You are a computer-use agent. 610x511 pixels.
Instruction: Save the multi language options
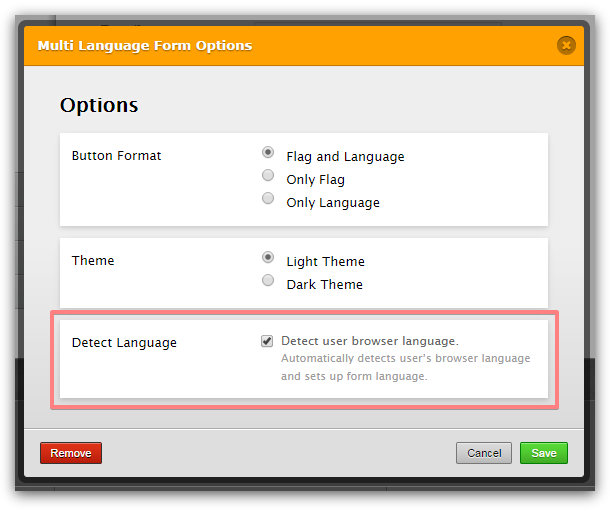click(543, 453)
